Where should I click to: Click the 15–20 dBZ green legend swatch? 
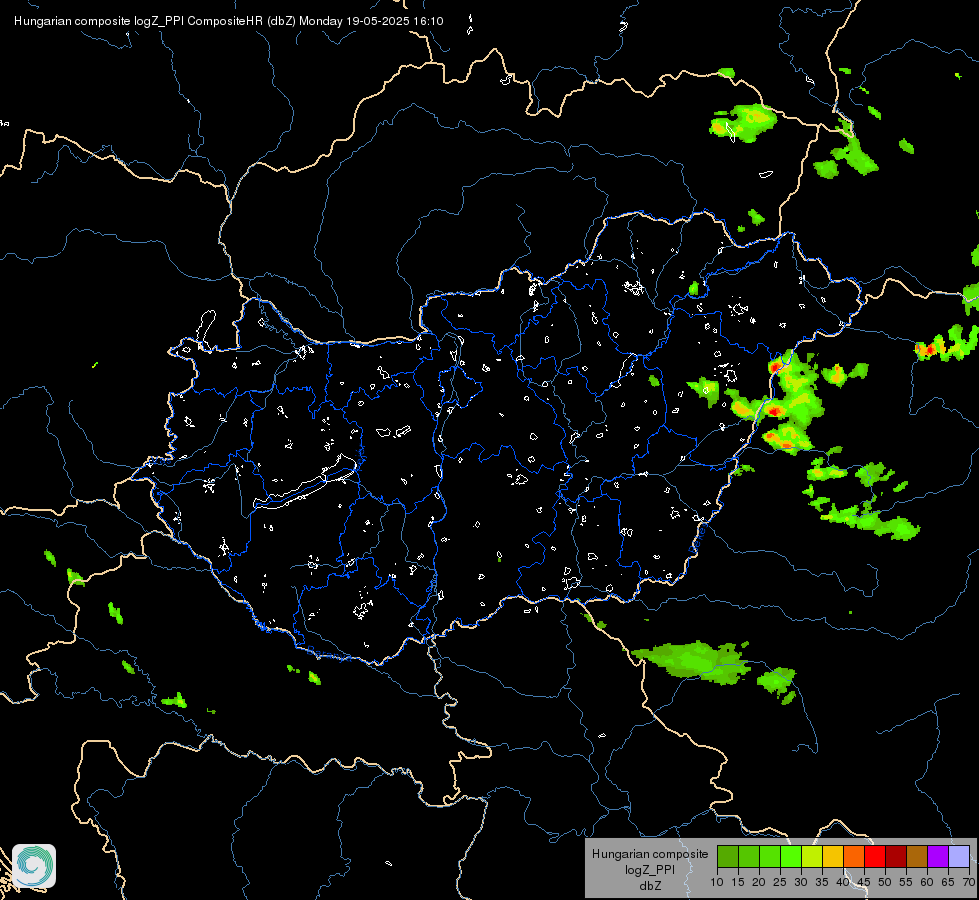tap(749, 856)
